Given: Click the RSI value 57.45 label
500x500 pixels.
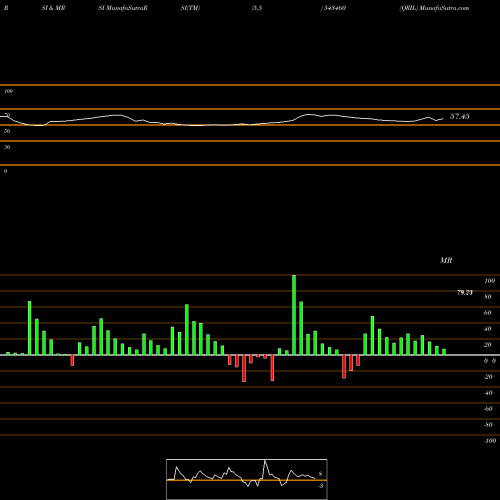Looking at the screenshot, I should [x=460, y=116].
